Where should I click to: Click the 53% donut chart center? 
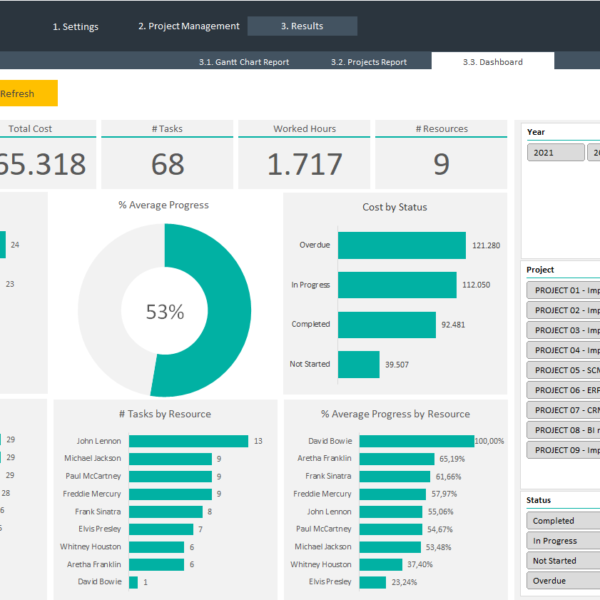point(165,312)
